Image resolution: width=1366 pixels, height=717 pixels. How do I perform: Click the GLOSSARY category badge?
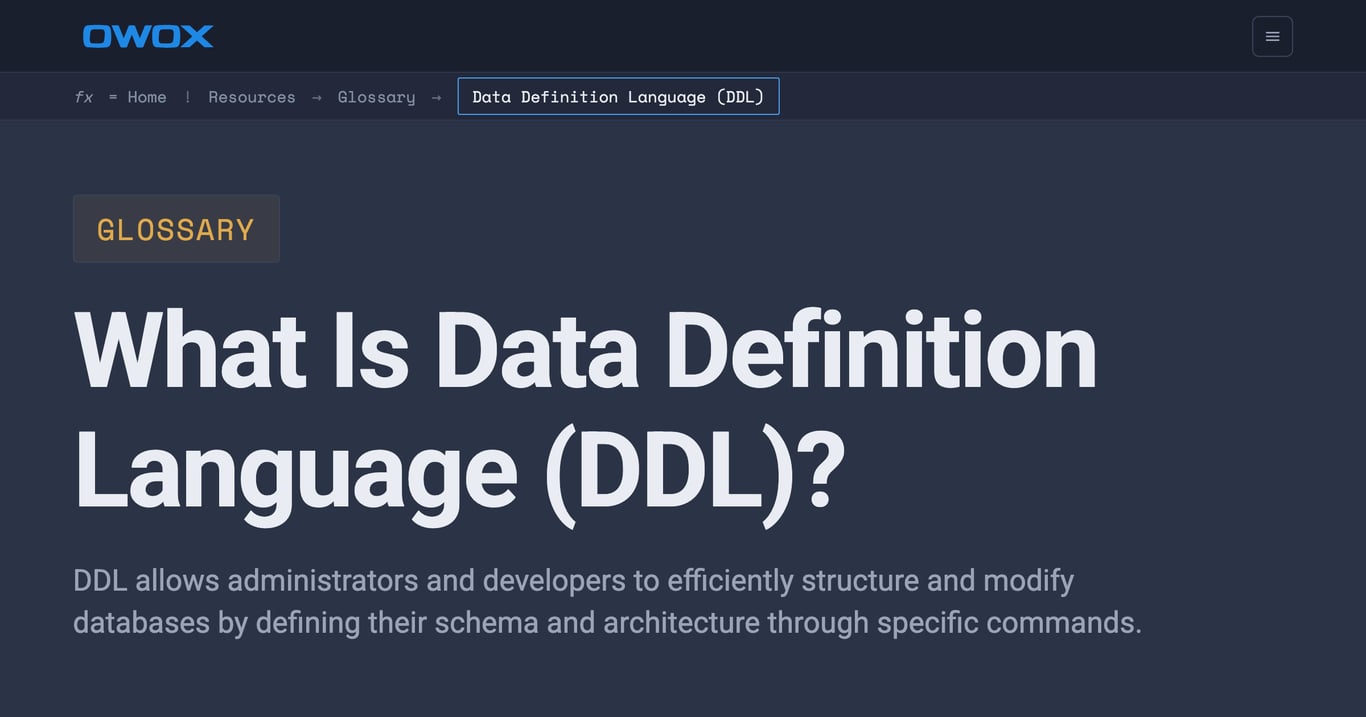click(176, 229)
